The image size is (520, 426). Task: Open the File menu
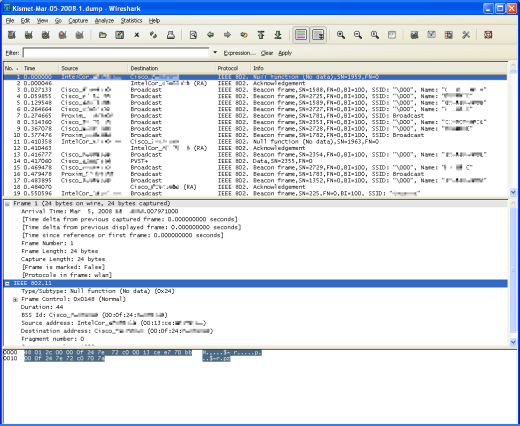(10, 21)
